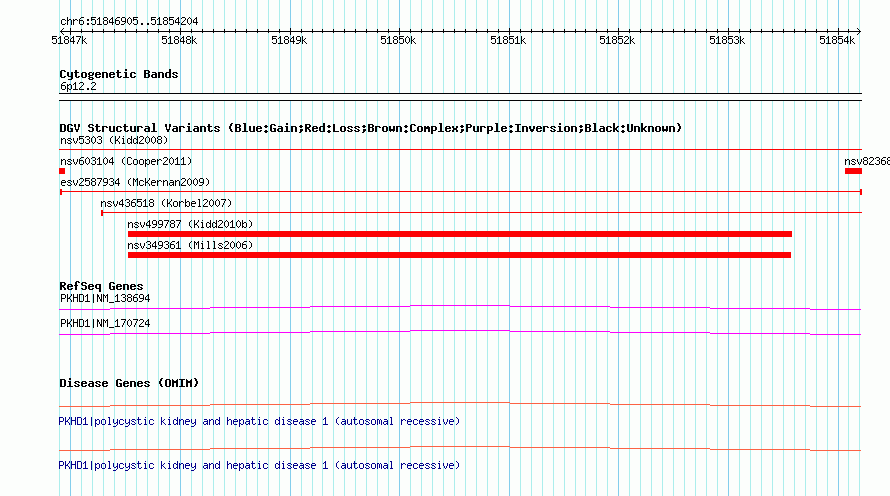This screenshot has width=890, height=496.
Task: Click the magenta PKHD1 NM_170724 gene line
Action: click(x=460, y=332)
